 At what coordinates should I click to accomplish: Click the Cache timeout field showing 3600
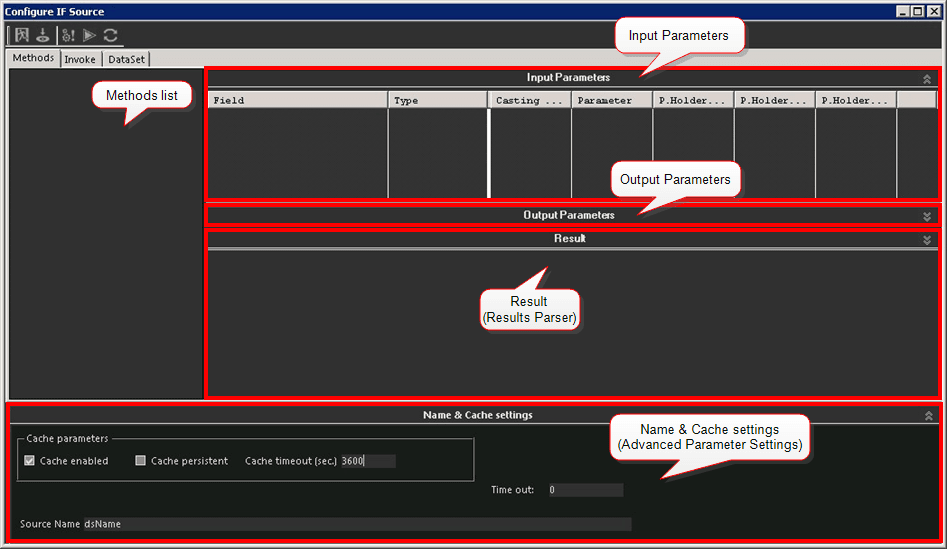[x=368, y=461]
